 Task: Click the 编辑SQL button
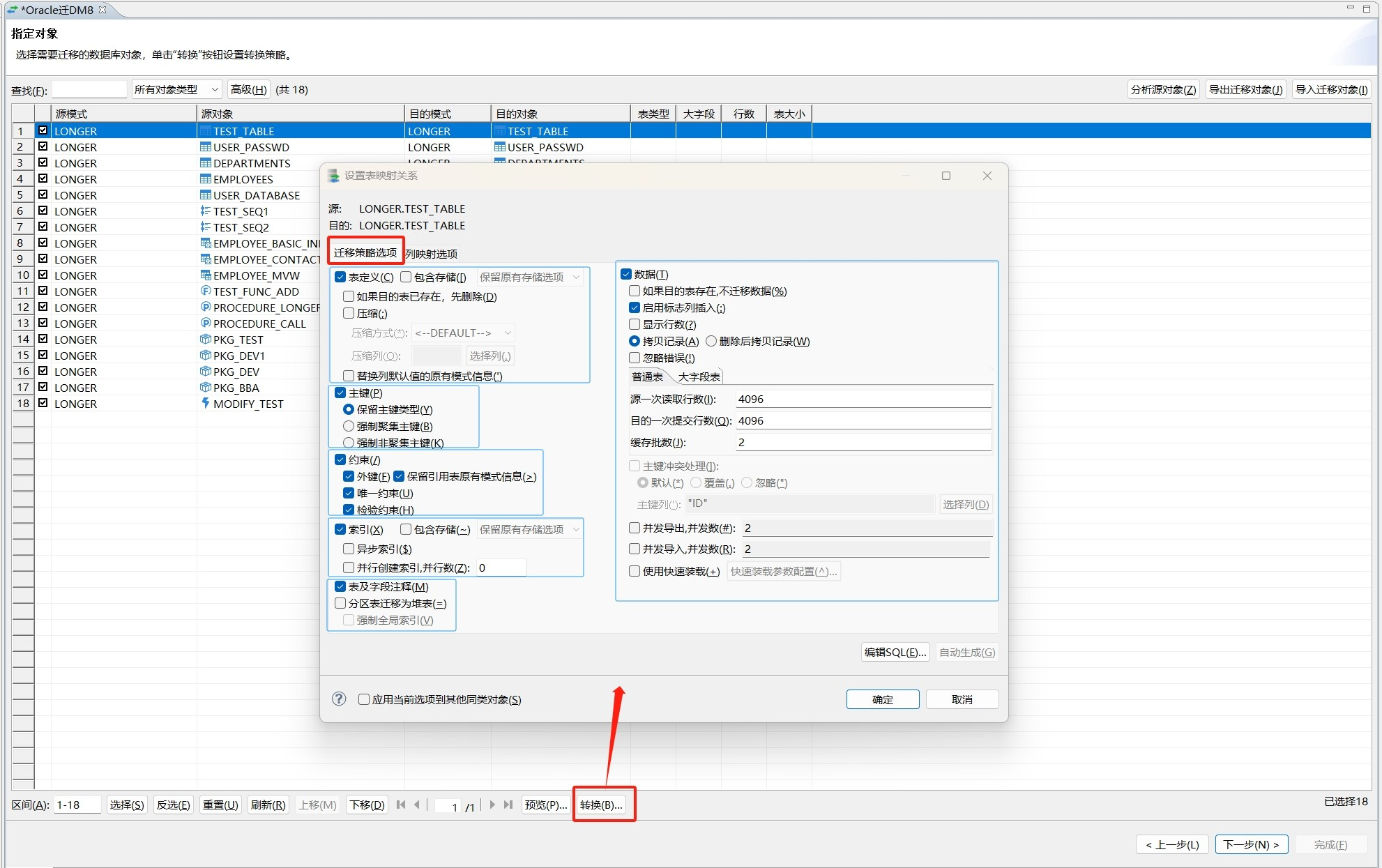(x=895, y=652)
